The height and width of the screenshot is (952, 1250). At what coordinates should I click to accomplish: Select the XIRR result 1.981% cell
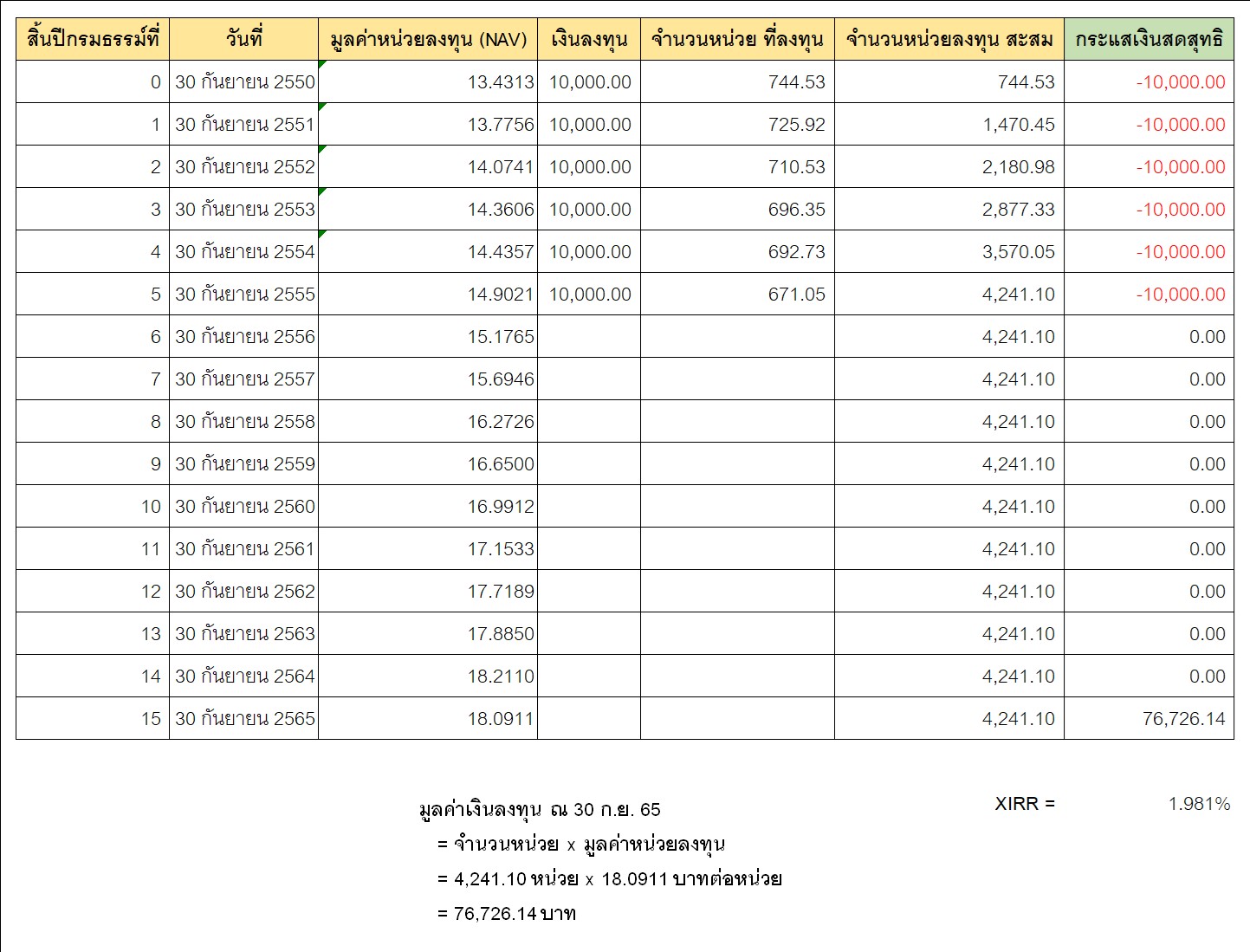coord(1199,804)
